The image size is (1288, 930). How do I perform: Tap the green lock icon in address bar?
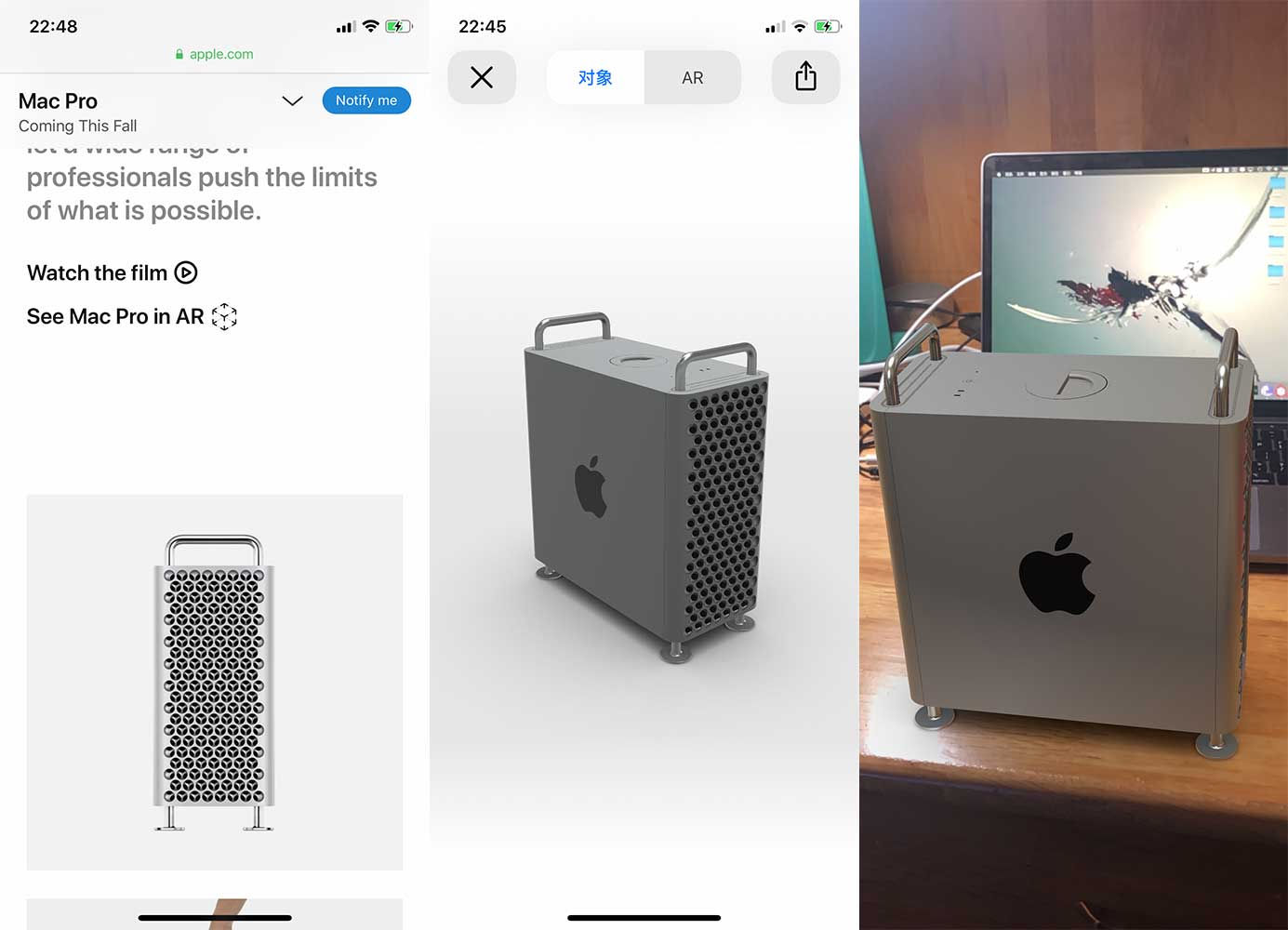179,55
